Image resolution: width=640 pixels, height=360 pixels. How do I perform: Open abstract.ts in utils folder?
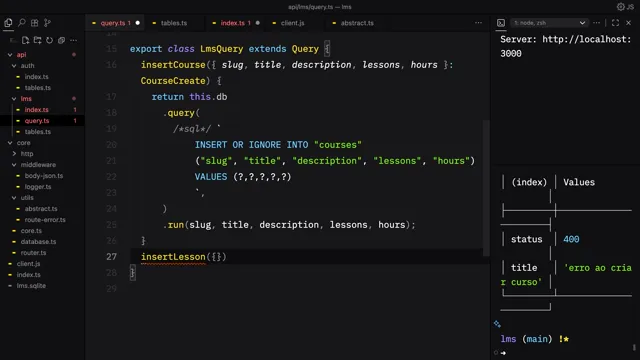click(42, 209)
